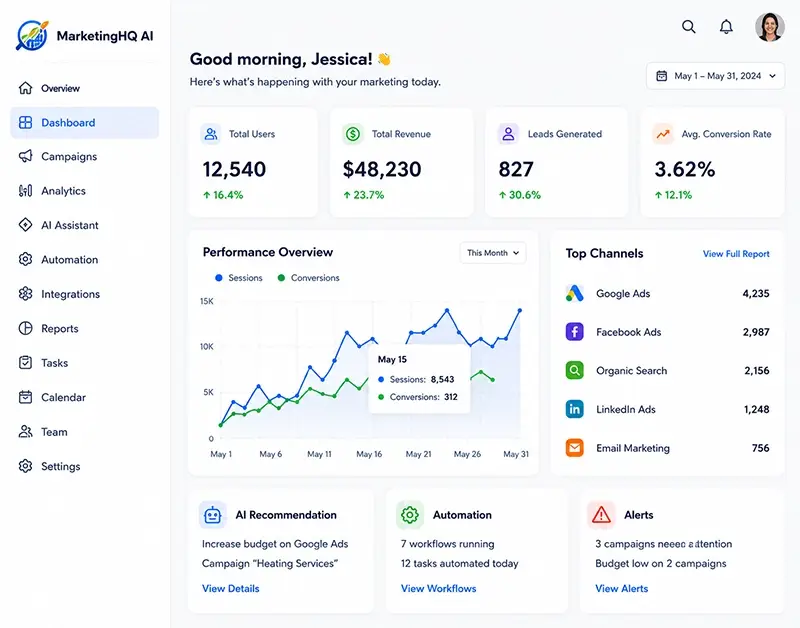Image resolution: width=800 pixels, height=628 pixels.
Task: Click the Settings gear icon in sidebar
Action: tap(26, 466)
